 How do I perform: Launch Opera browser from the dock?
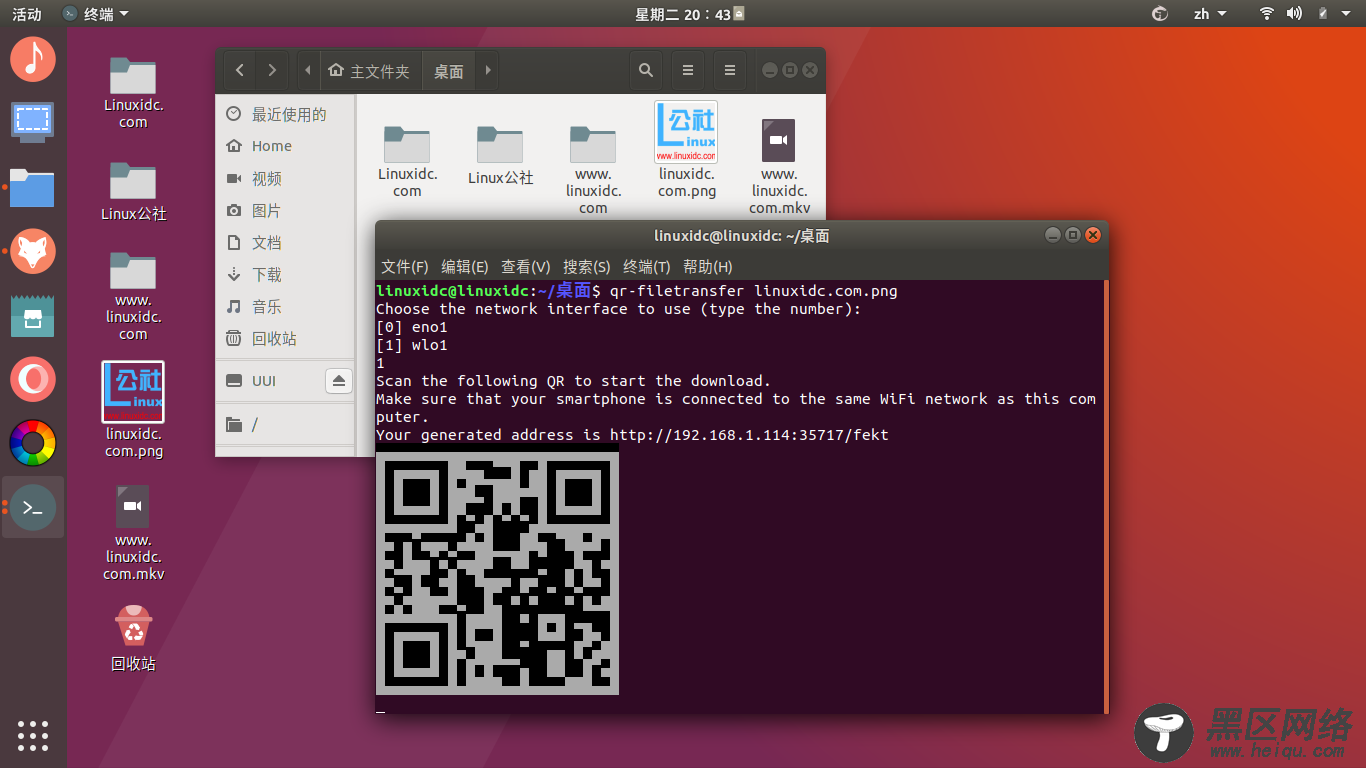[x=33, y=379]
